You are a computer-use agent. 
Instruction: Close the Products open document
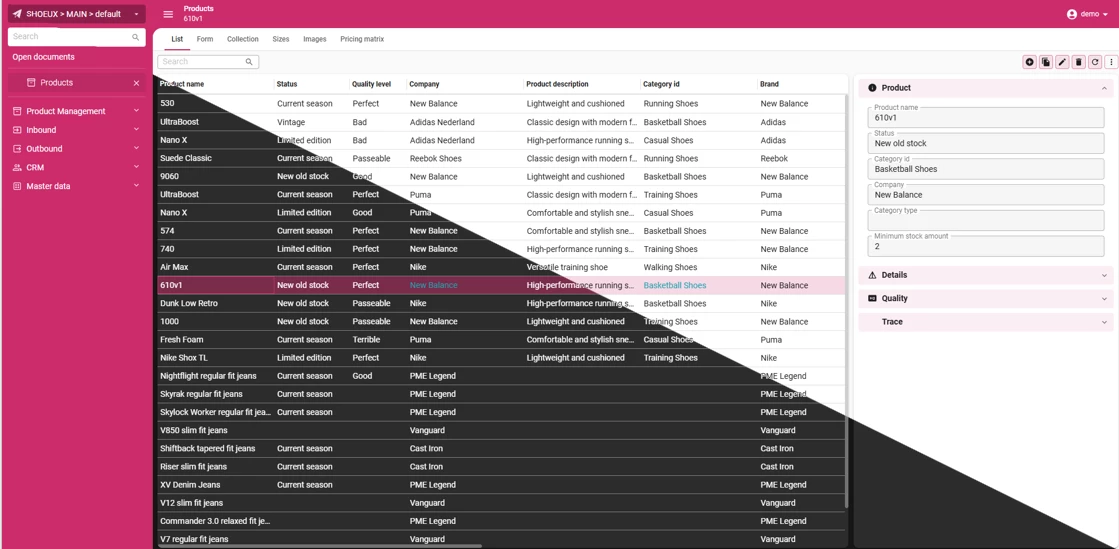[136, 83]
